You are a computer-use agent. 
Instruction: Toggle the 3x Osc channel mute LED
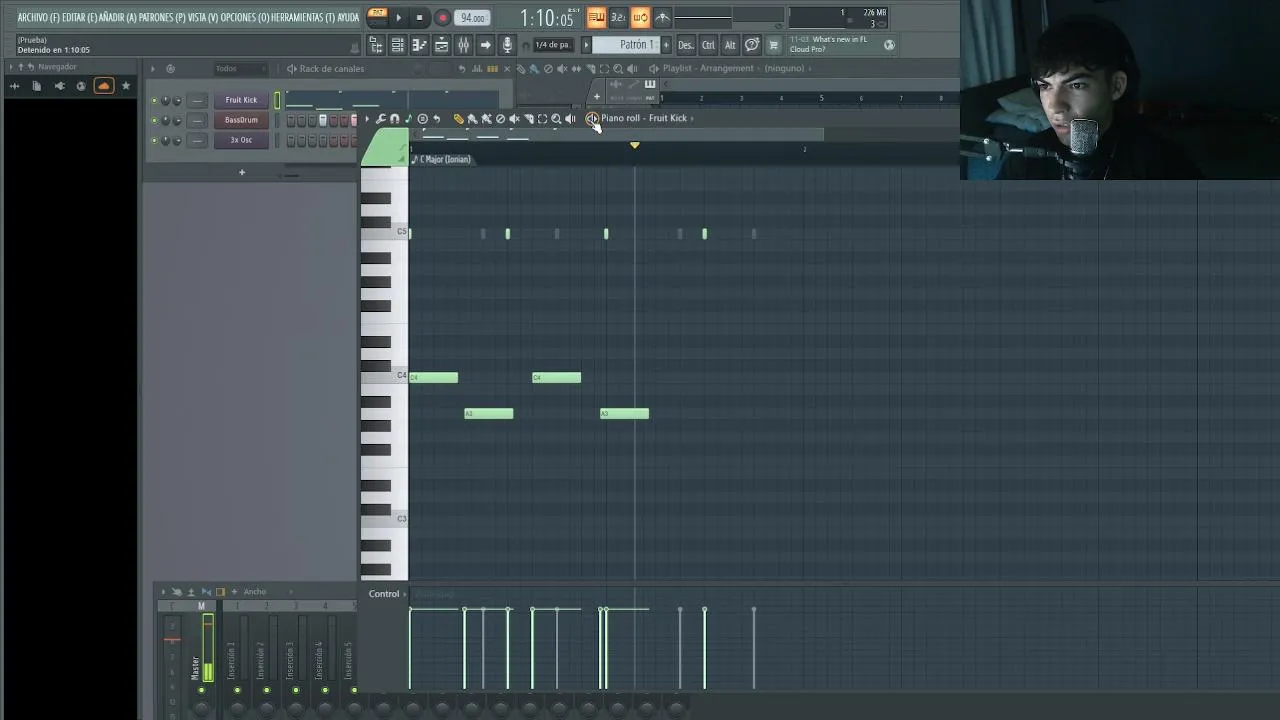[x=154, y=140]
